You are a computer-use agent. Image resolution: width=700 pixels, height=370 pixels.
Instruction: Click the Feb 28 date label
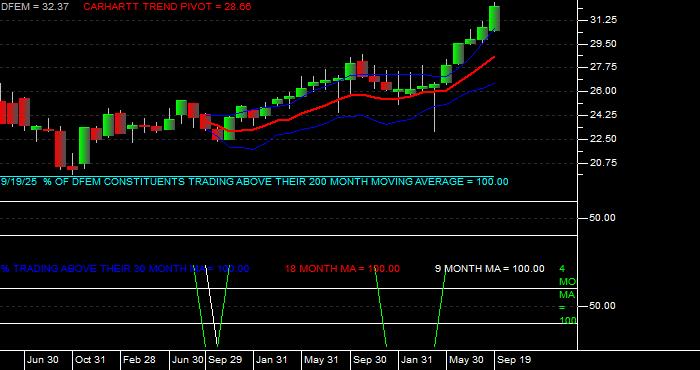[x=139, y=360]
